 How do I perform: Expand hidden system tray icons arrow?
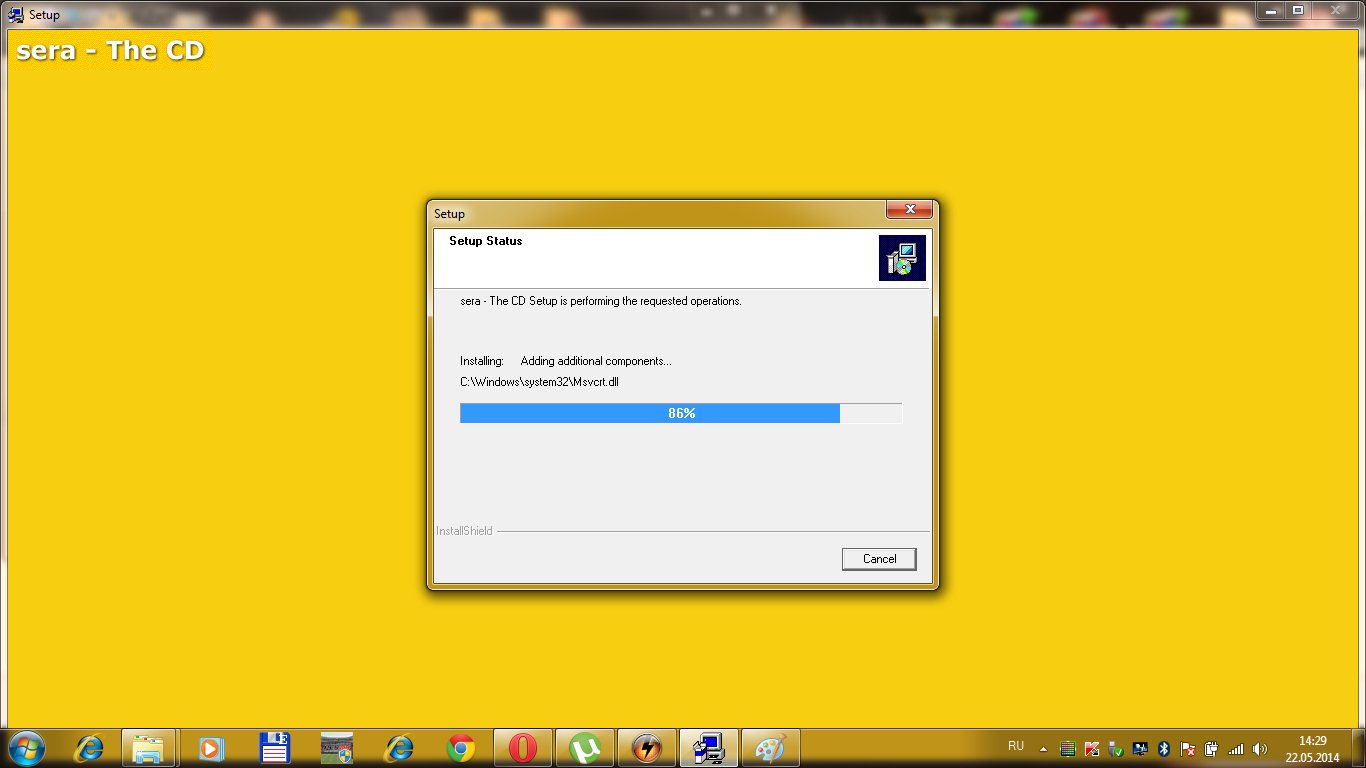tap(1043, 748)
